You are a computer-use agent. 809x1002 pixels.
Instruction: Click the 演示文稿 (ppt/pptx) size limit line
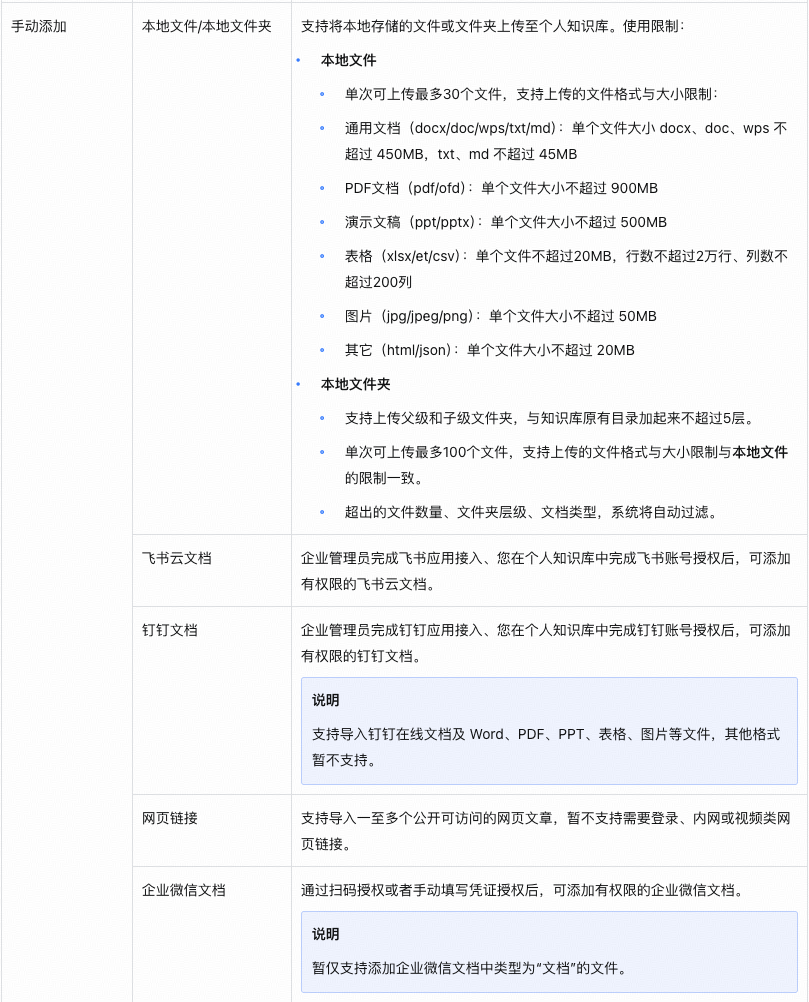coord(505,222)
